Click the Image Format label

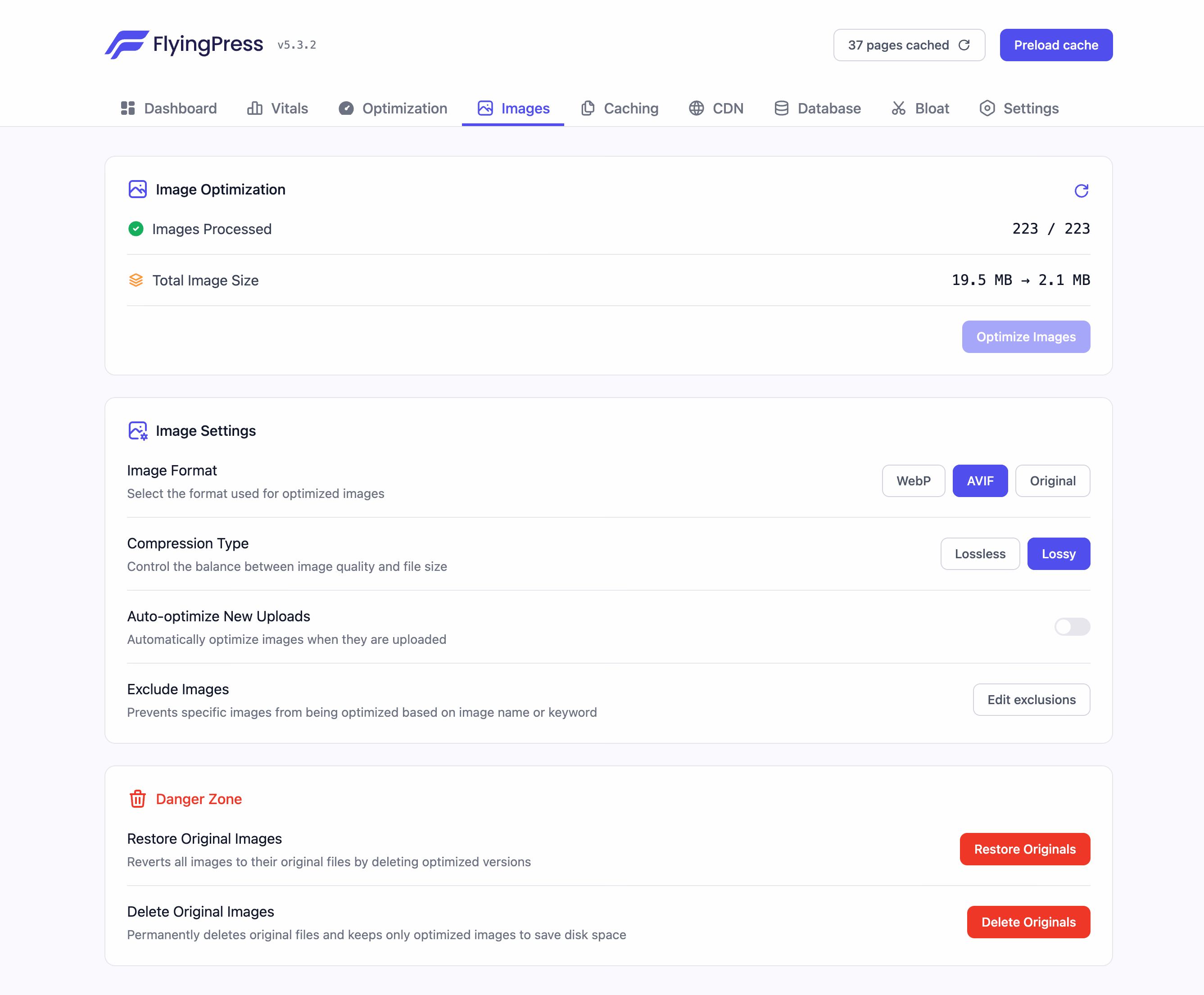(x=172, y=470)
